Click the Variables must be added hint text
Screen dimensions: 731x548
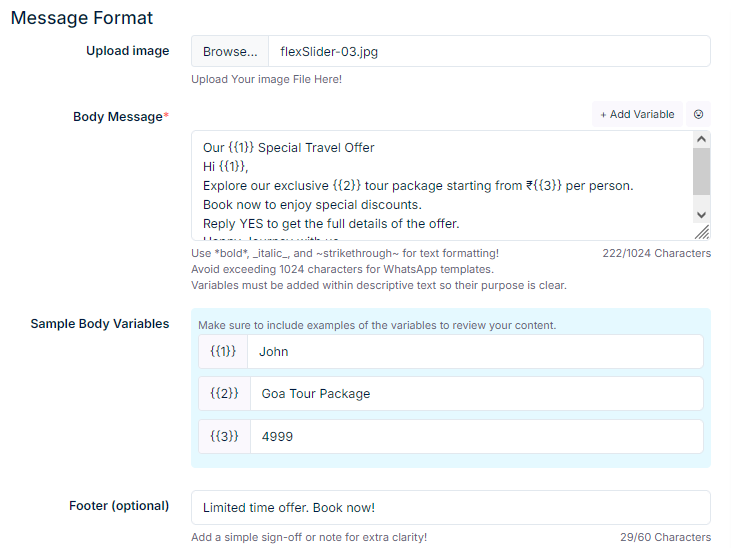pyautogui.click(x=379, y=285)
